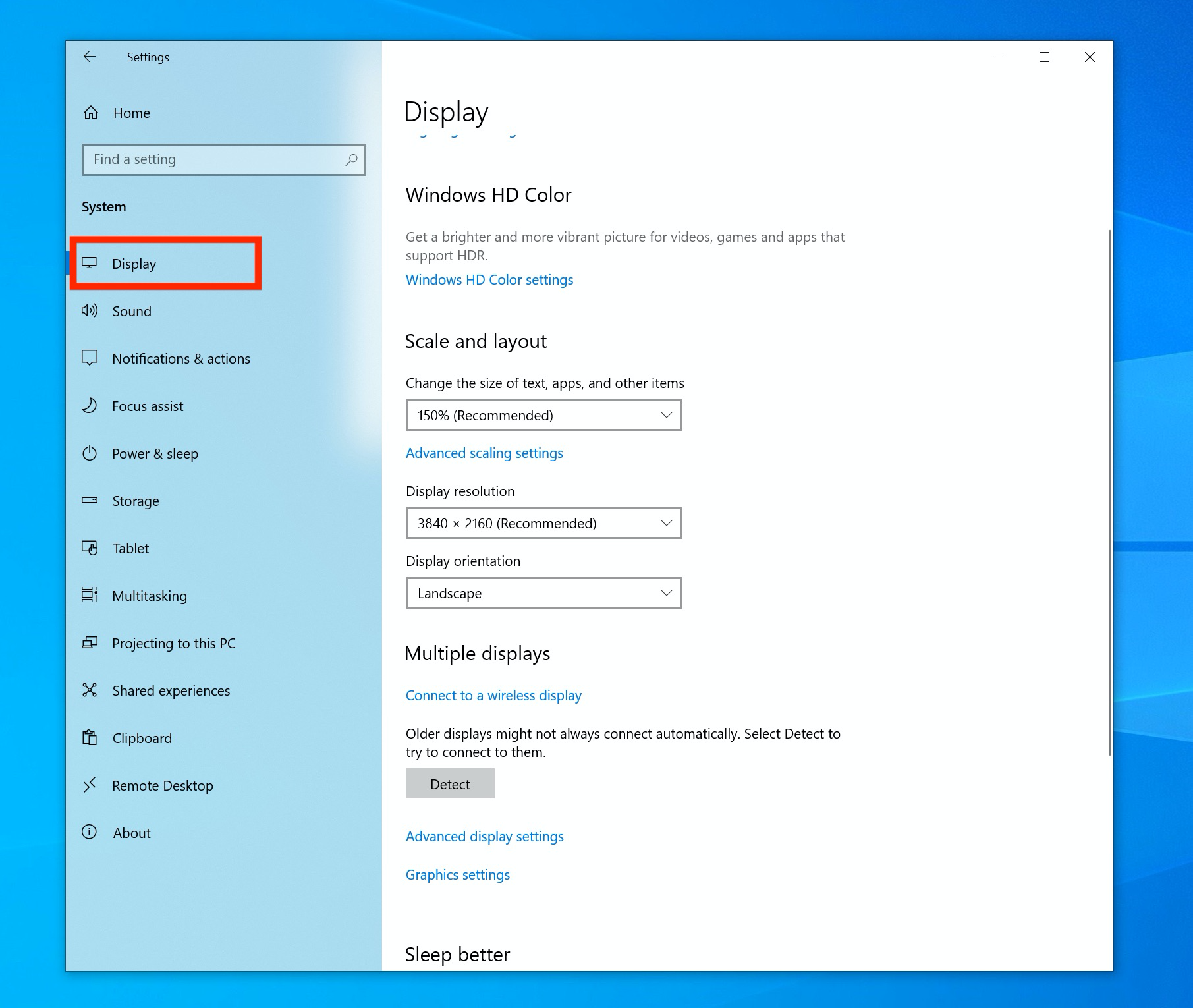Maximize the Settings window

point(1044,57)
